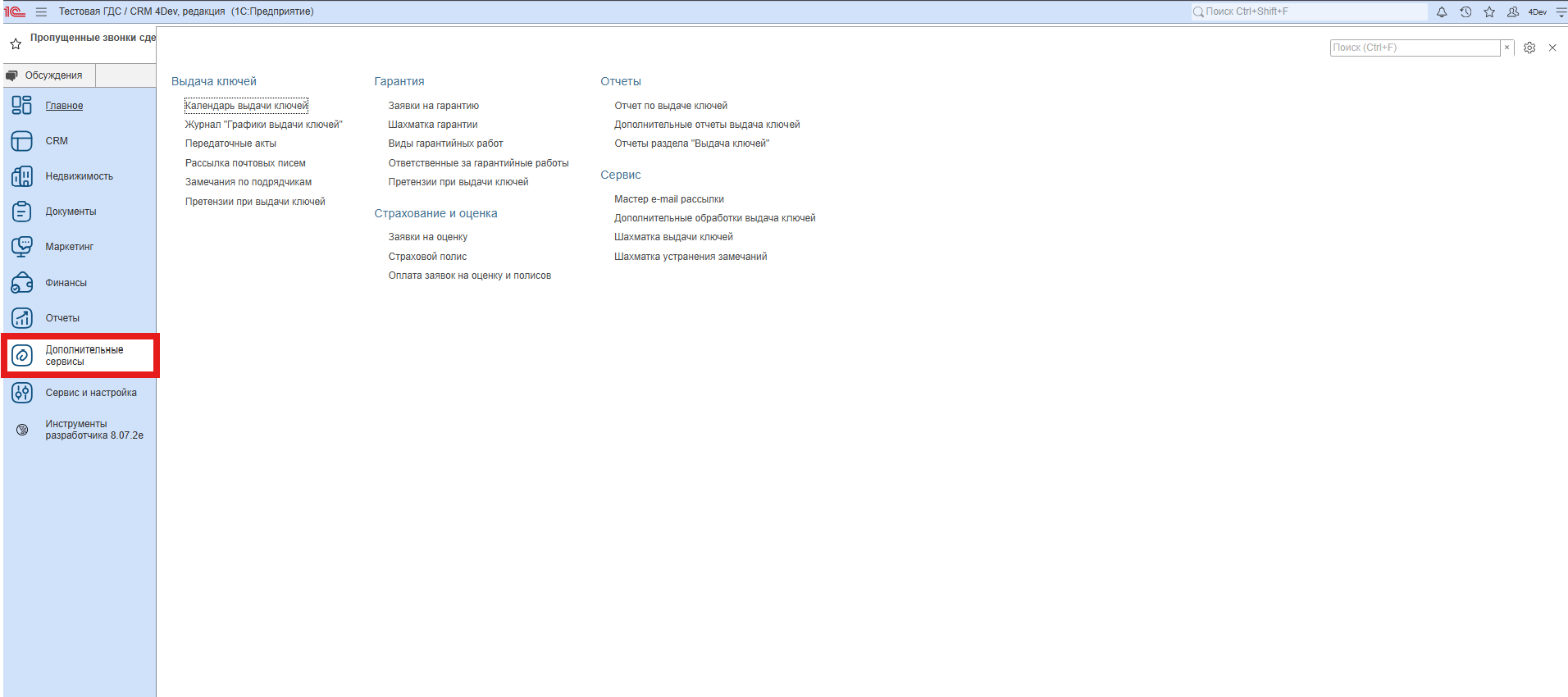Click the Маркетинг sidebar icon
This screenshot has height=697, width=1568.
[x=22, y=247]
